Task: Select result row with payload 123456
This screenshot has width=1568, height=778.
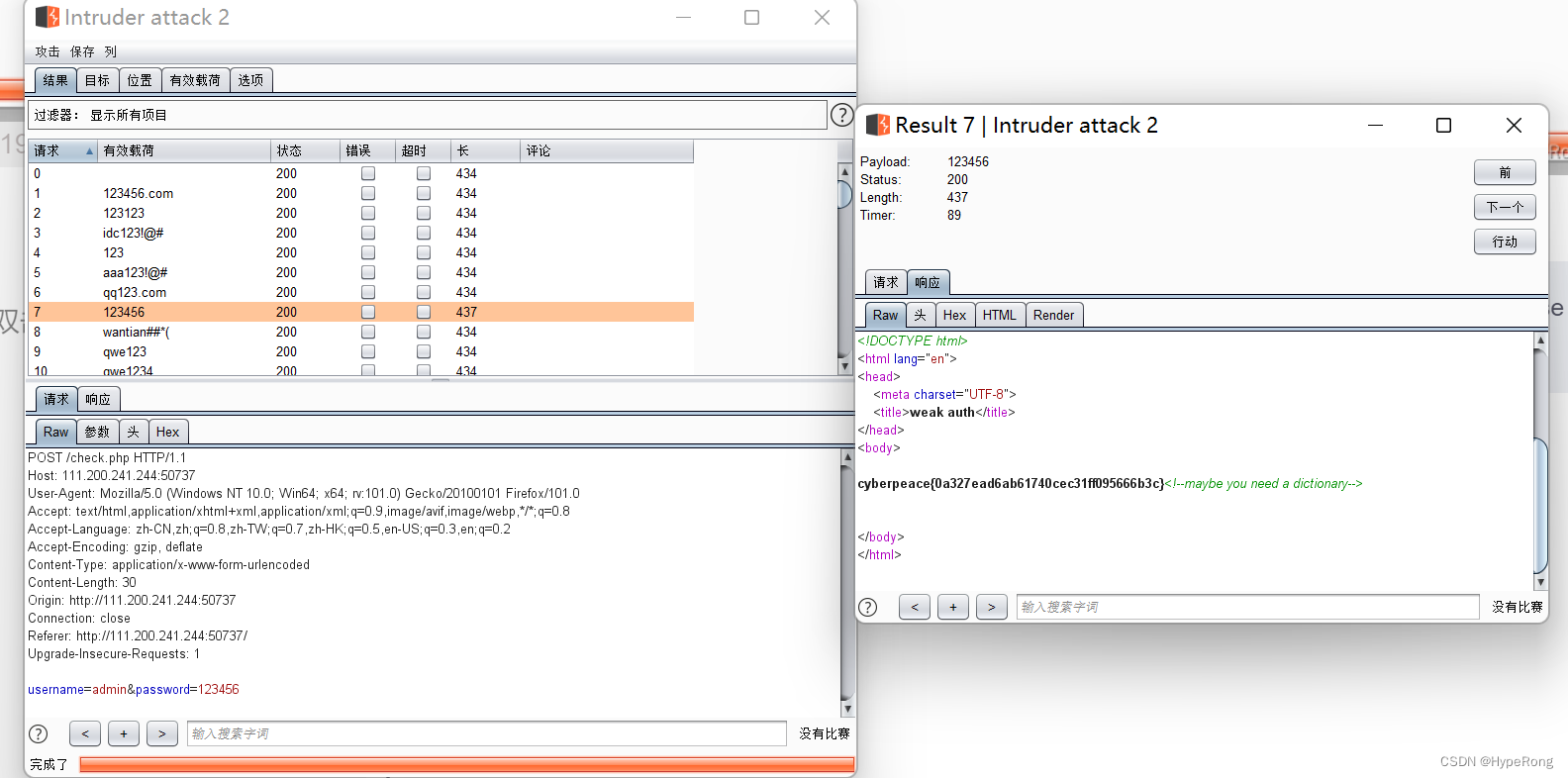Action: [x=361, y=312]
